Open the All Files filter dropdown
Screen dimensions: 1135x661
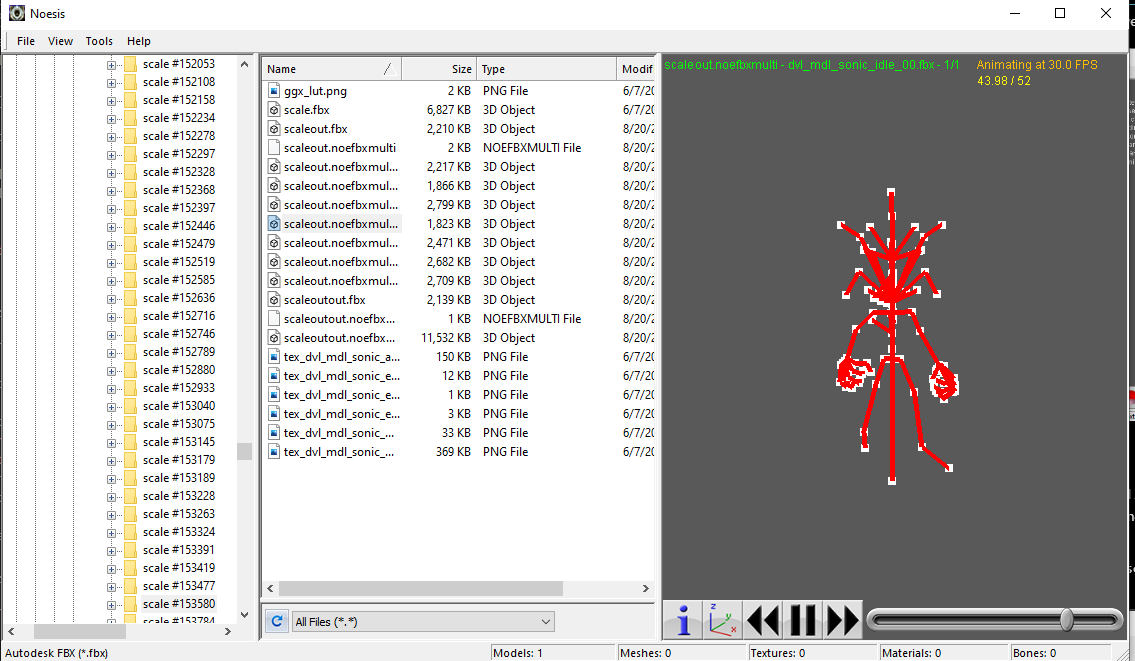coord(423,621)
